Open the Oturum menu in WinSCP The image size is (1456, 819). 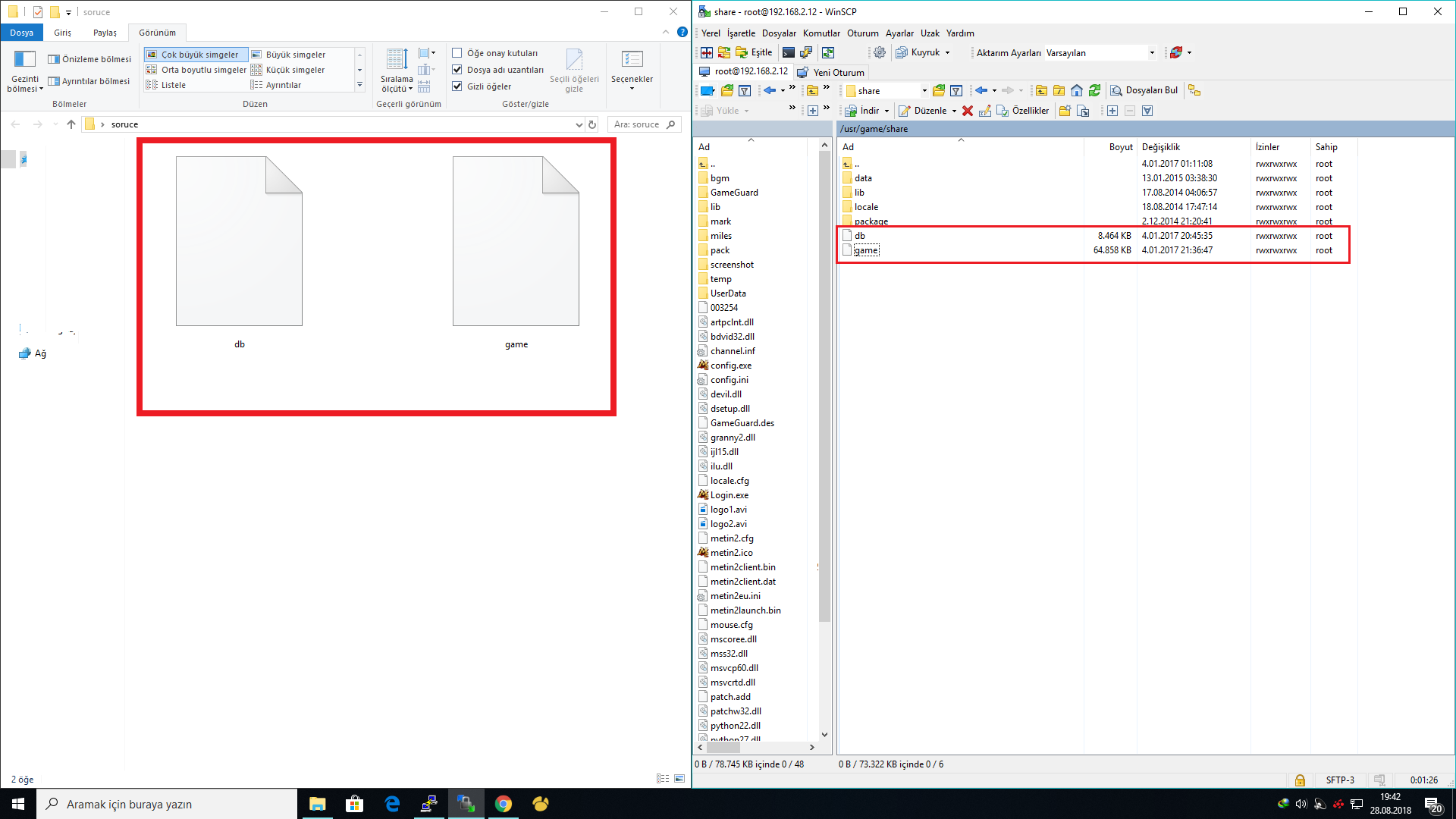tap(862, 33)
